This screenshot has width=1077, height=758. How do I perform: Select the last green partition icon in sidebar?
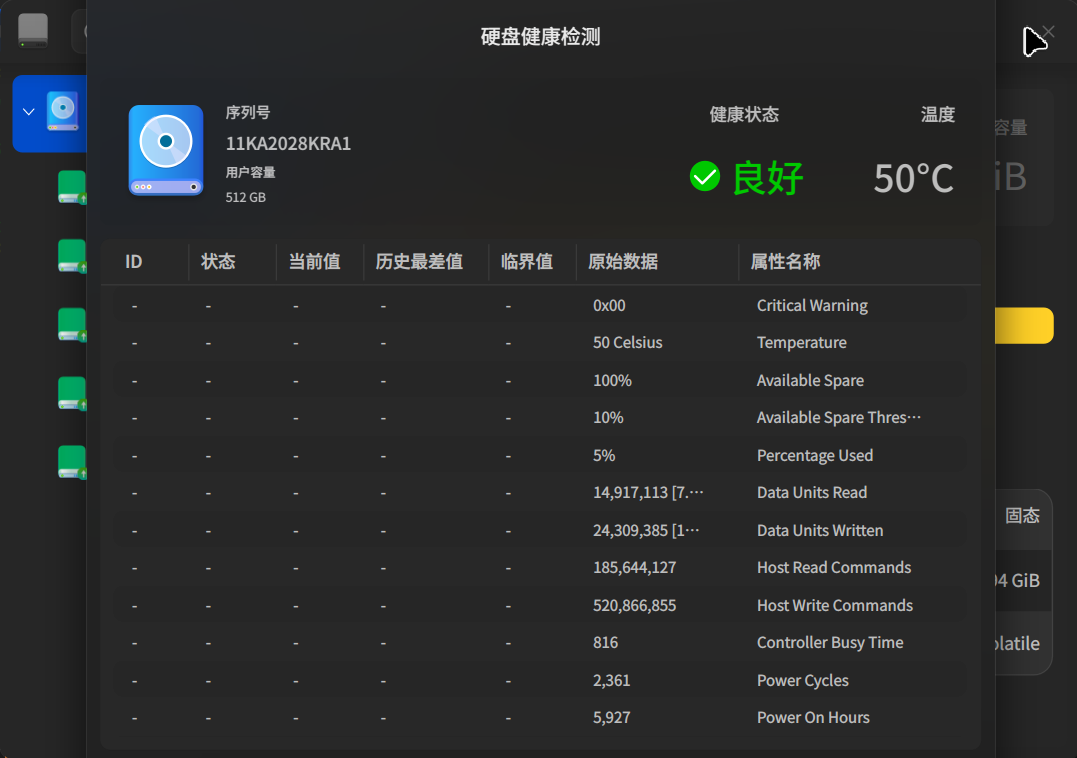pyautogui.click(x=71, y=462)
